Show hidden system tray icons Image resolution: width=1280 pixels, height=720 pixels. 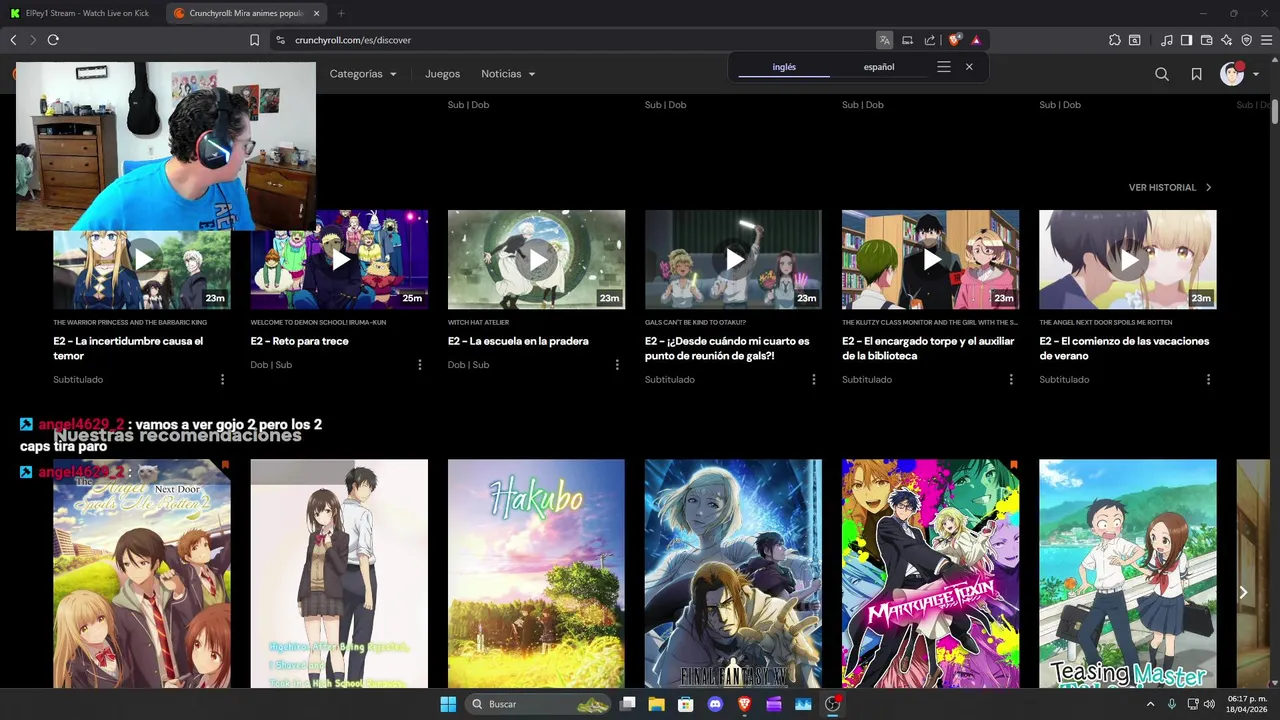coord(1150,704)
